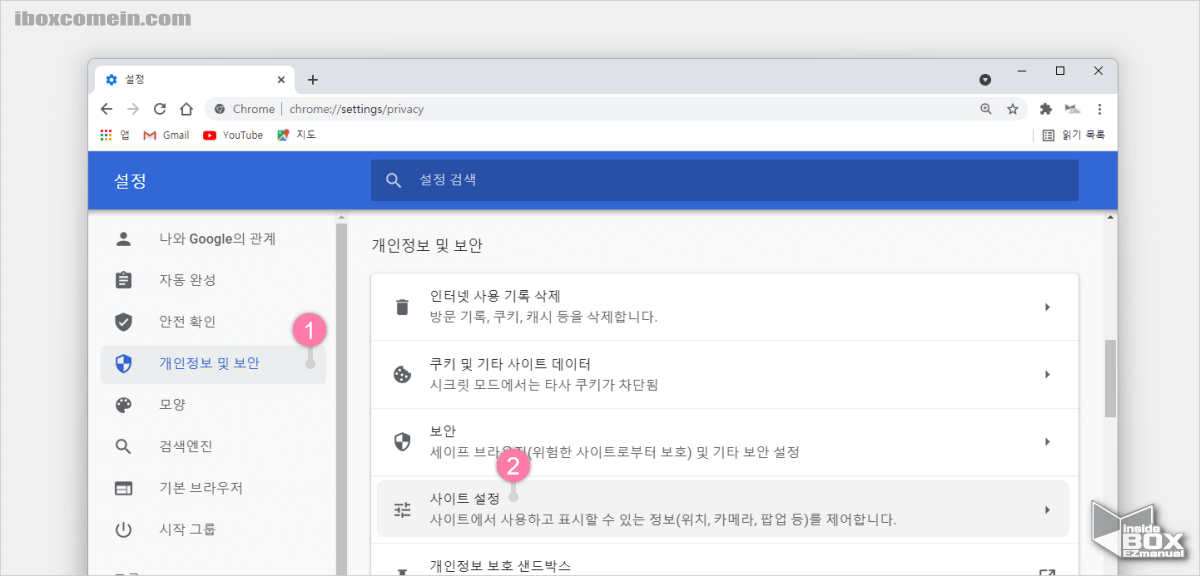Click the cookie icon for site data
Viewport: 1200px width, 576px height.
403,372
